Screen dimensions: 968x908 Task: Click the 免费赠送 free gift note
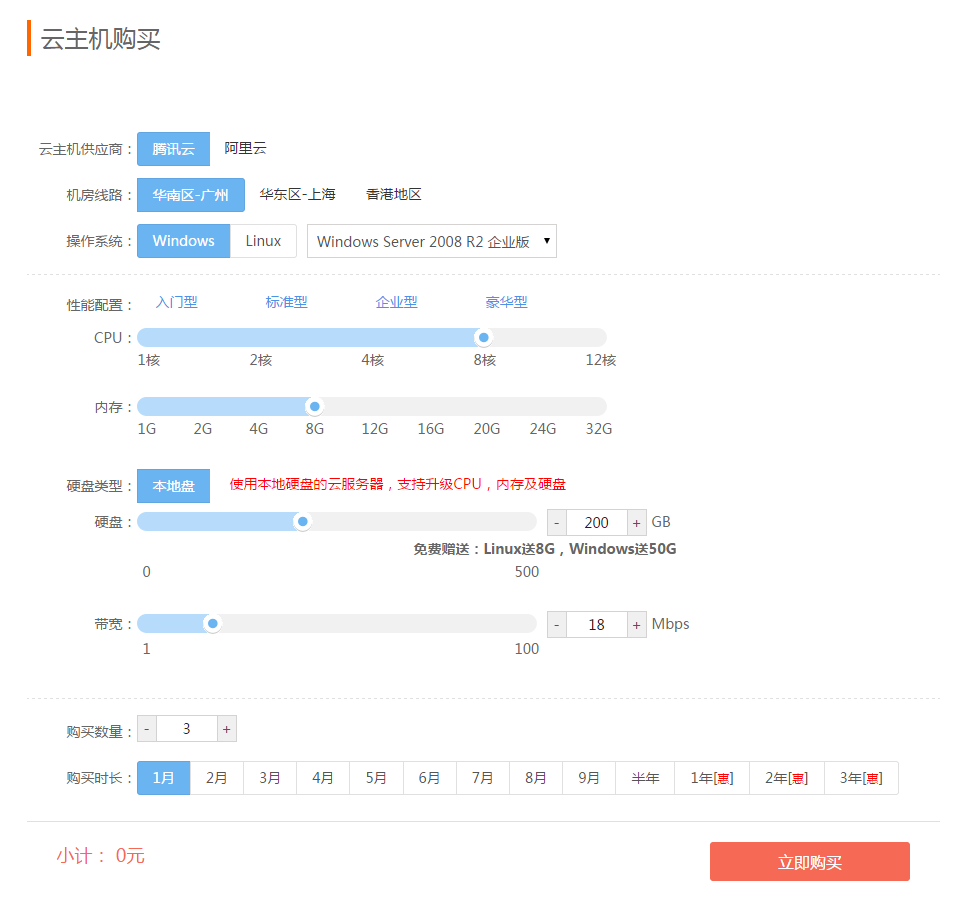tap(544, 549)
